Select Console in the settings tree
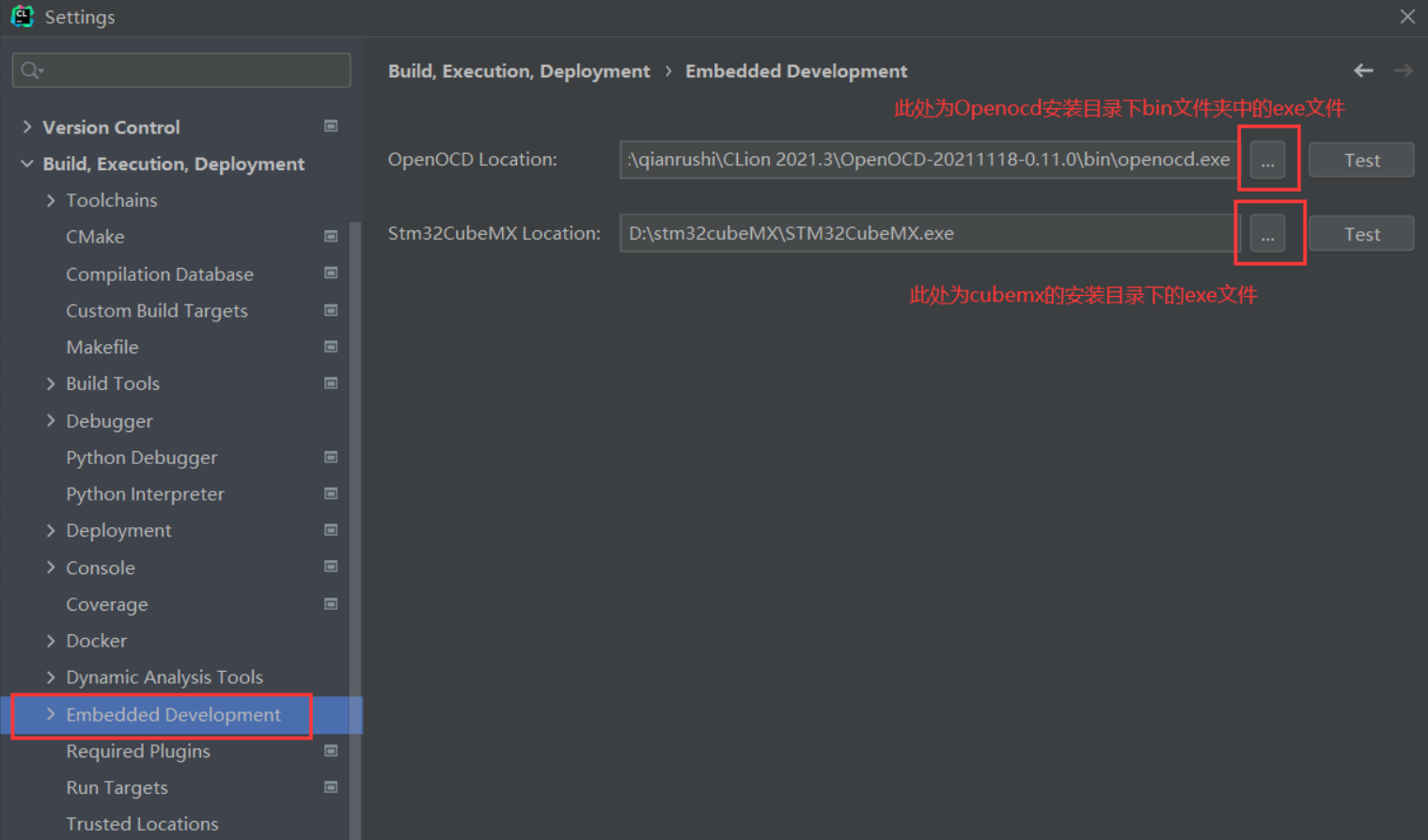Viewport: 1428px width, 840px height. [101, 568]
